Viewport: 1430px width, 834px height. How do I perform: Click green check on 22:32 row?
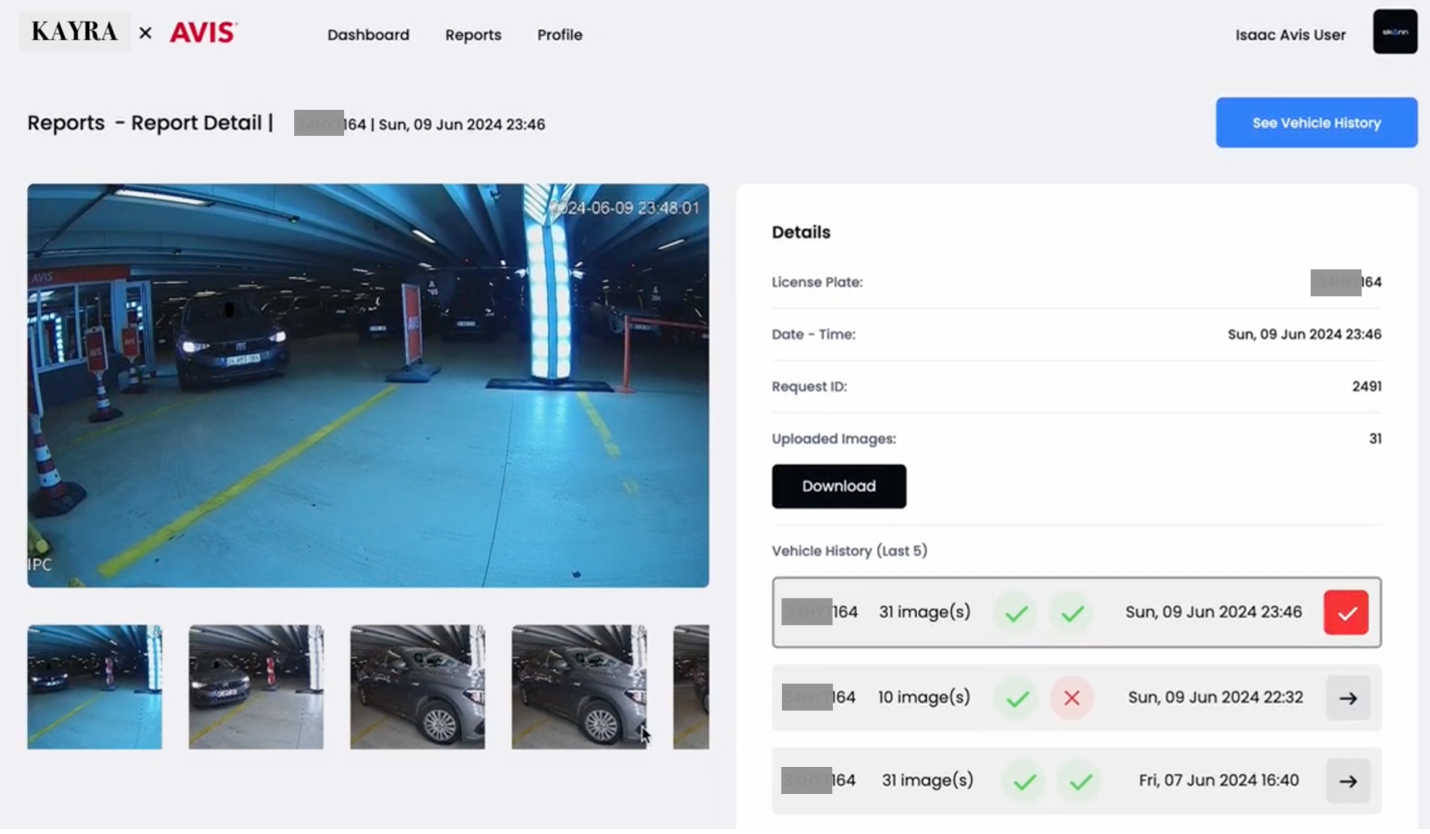pyautogui.click(x=1017, y=698)
